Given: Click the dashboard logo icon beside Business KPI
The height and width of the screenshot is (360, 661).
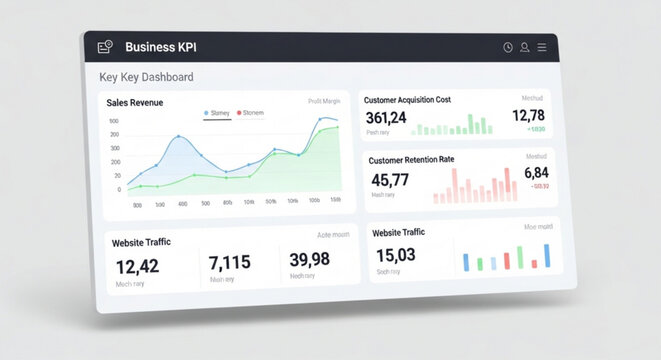Looking at the screenshot, I should [105, 46].
